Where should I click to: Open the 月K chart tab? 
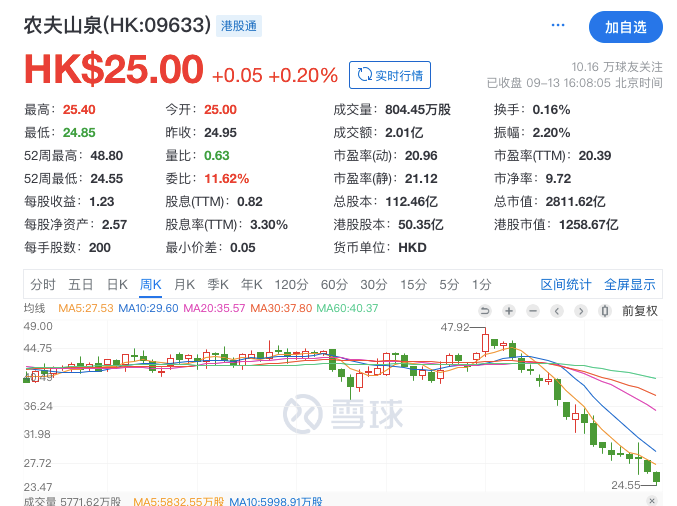[x=184, y=285]
